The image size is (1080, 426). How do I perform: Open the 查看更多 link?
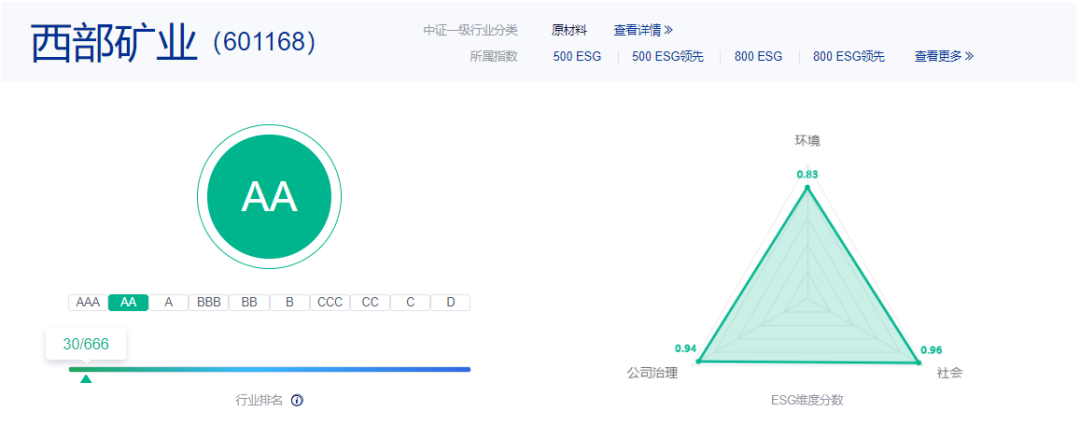click(944, 57)
